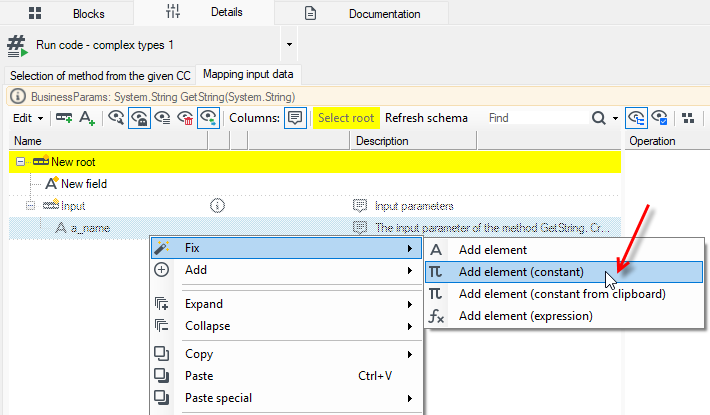This screenshot has width=710, height=415.
Task: Click the add new field icon (A+)
Action: click(86, 118)
